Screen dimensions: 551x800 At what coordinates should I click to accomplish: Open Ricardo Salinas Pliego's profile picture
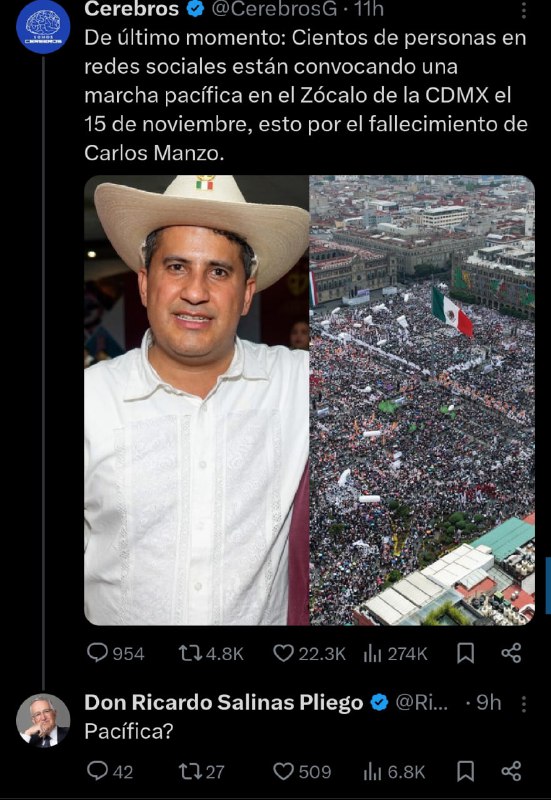(x=43, y=720)
